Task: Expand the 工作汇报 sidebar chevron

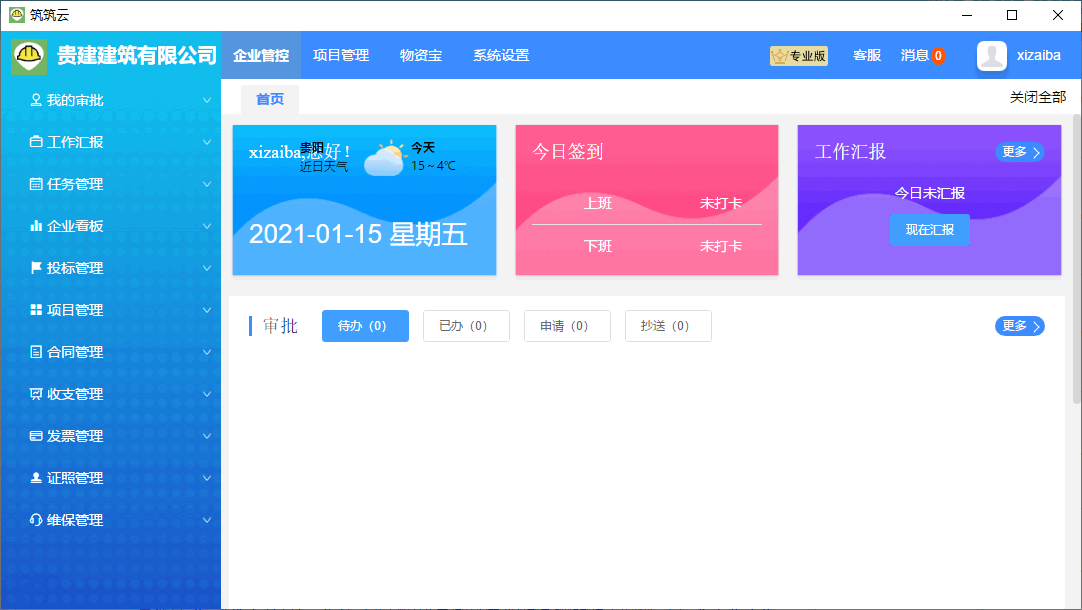Action: coord(206,142)
